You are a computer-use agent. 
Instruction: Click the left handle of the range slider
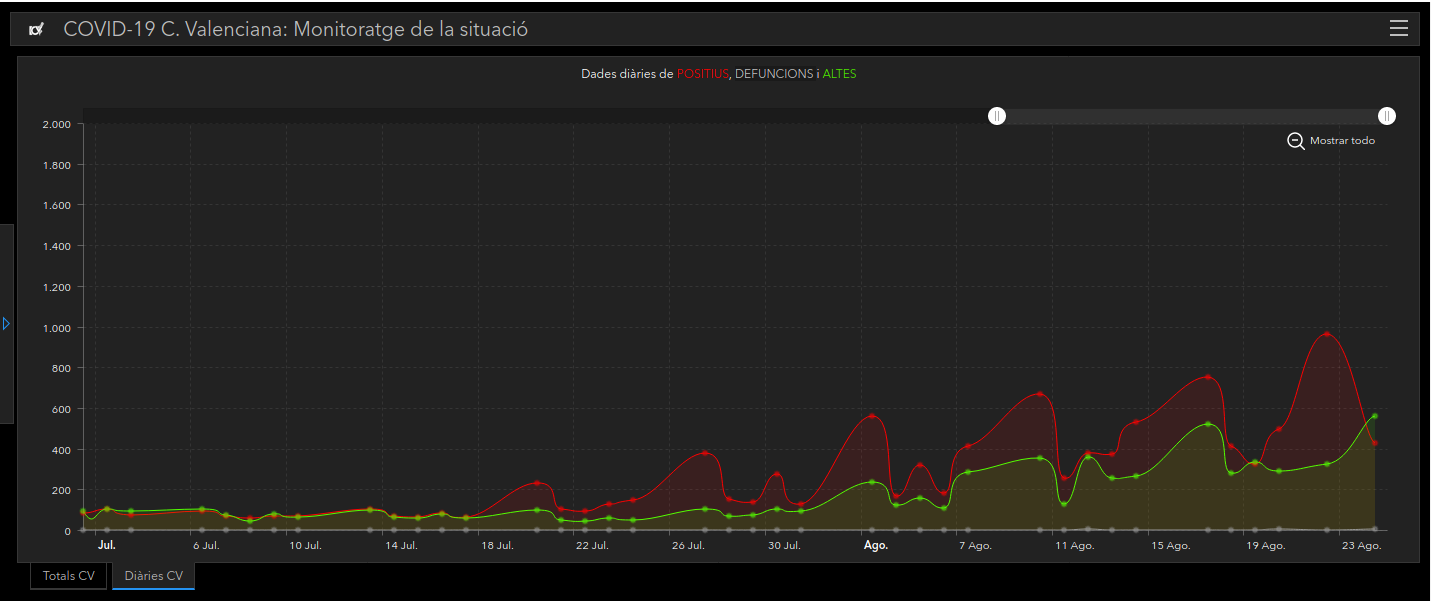[x=996, y=117]
